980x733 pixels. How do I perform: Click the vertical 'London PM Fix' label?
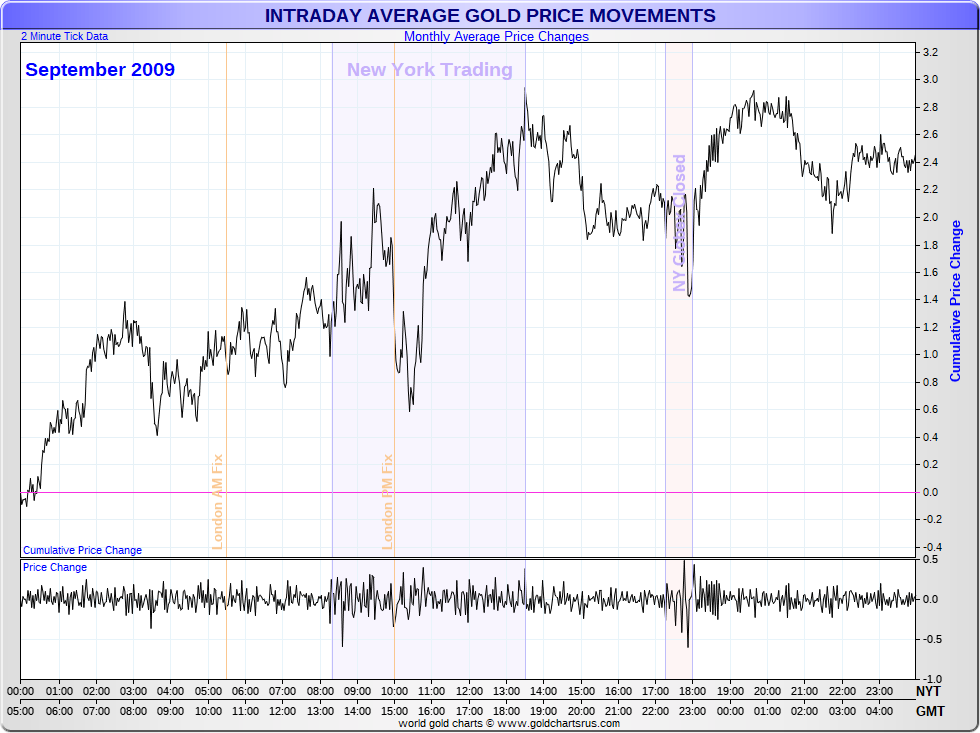[x=388, y=502]
